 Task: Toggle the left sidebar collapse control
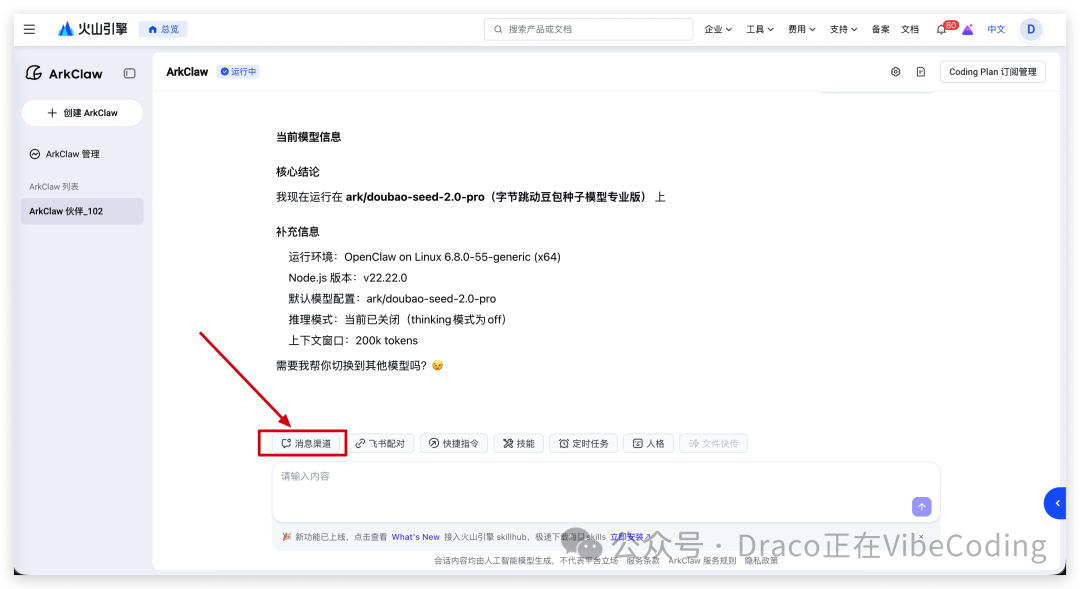[130, 73]
